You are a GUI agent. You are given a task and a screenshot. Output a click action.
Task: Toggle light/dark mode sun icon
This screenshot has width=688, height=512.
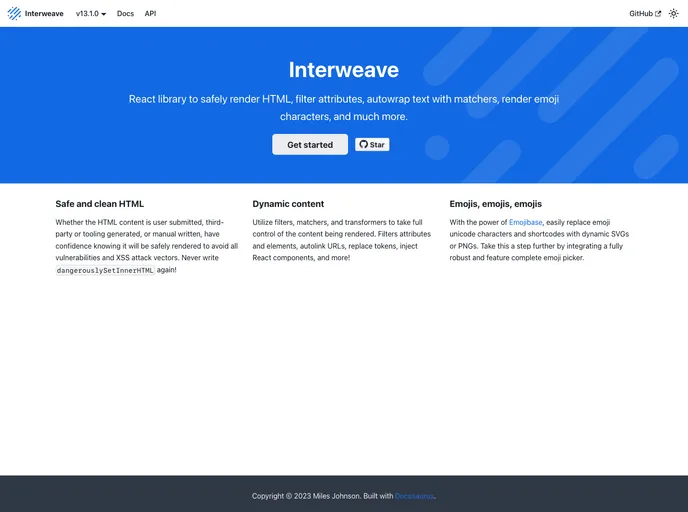674,14
